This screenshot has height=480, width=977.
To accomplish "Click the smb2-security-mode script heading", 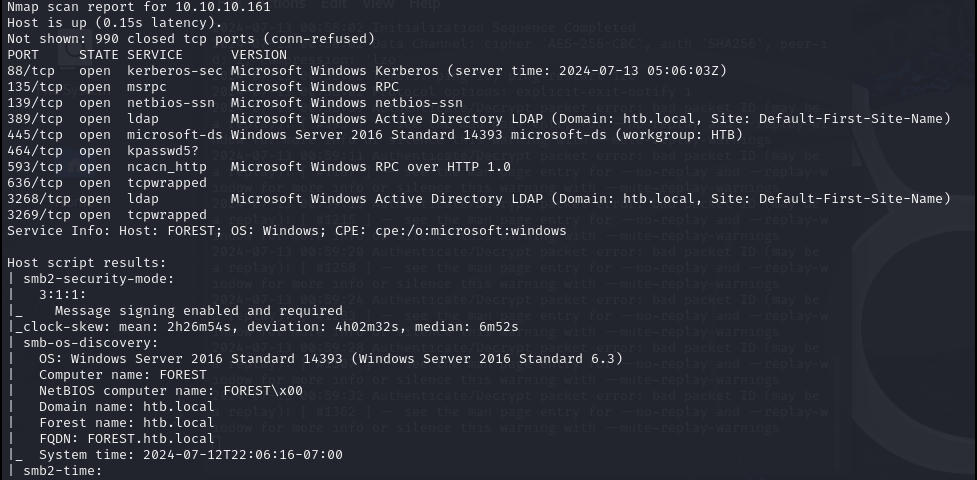I will tap(98, 279).
